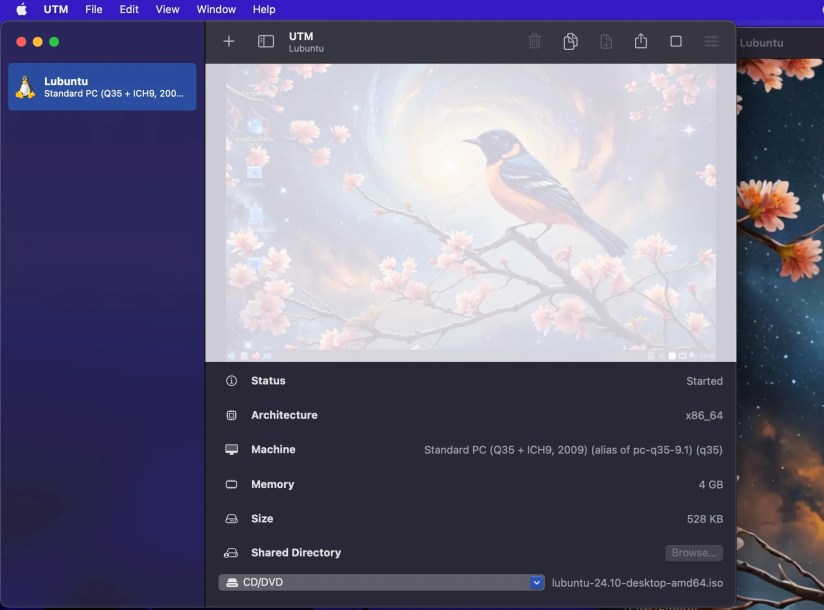This screenshot has width=824, height=610.
Task: Click the Shared Directory drive icon
Action: pyautogui.click(x=231, y=553)
